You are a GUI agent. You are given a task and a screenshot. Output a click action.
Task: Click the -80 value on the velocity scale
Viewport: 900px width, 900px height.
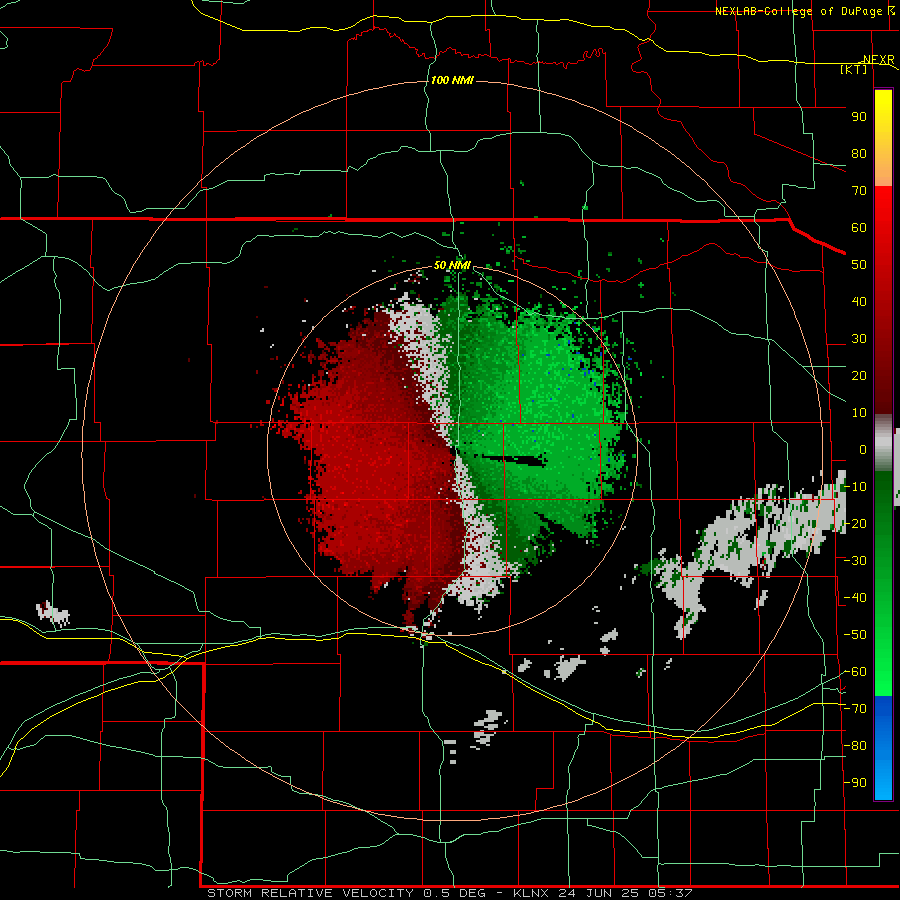coord(855,746)
